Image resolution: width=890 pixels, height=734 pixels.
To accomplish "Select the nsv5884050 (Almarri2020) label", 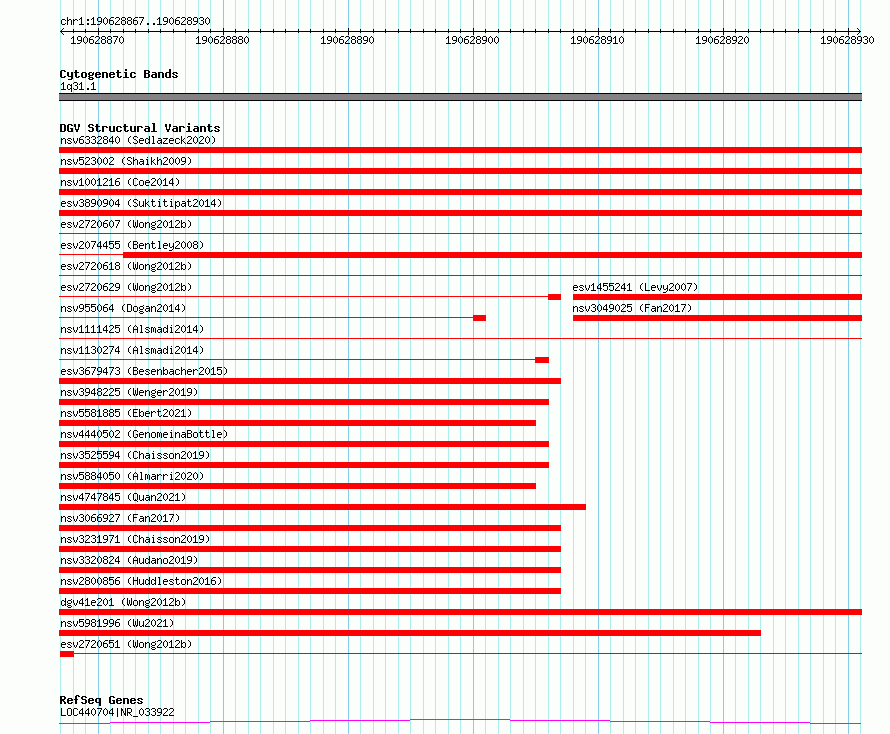I will point(132,476).
